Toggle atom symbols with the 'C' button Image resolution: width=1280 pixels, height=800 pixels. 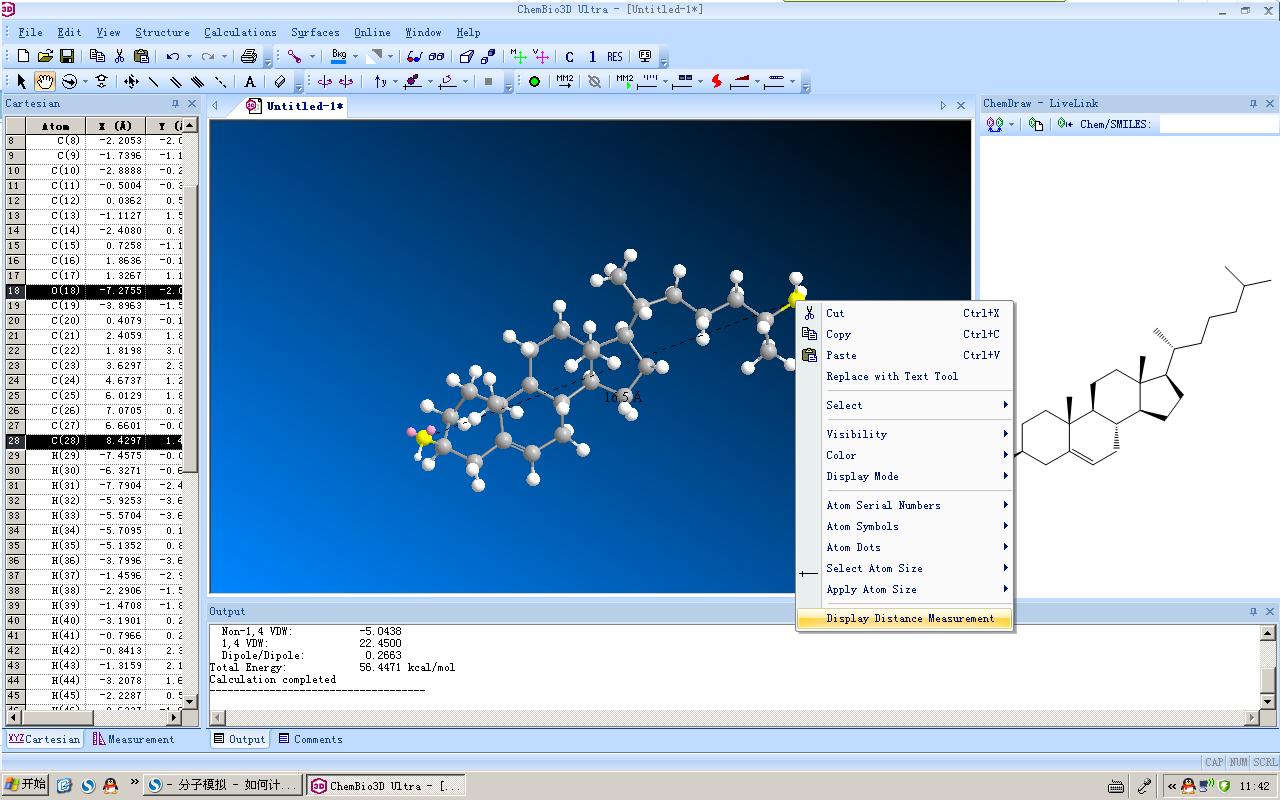pos(570,57)
